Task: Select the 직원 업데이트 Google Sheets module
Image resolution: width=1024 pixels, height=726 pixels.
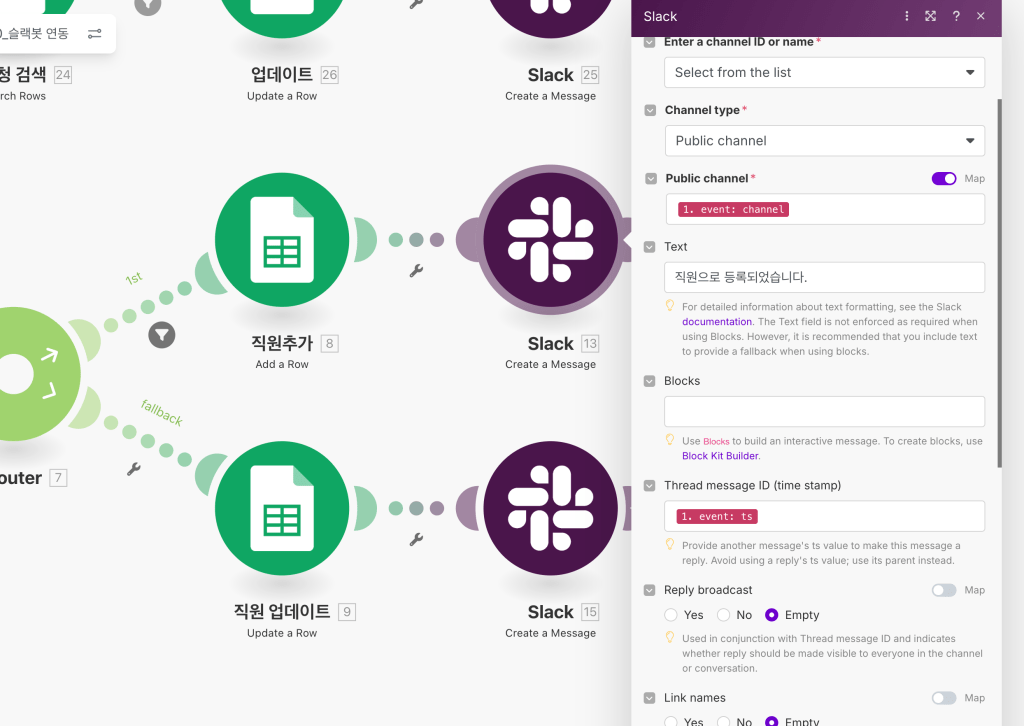Action: coord(281,510)
